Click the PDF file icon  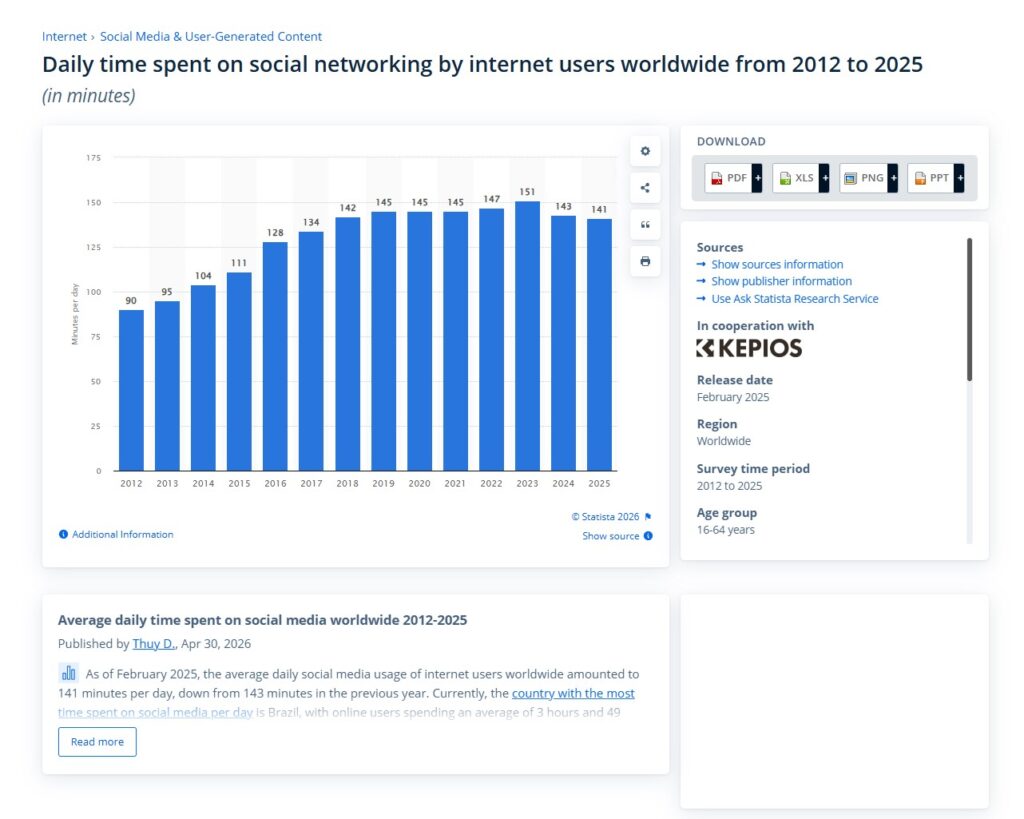tap(717, 178)
